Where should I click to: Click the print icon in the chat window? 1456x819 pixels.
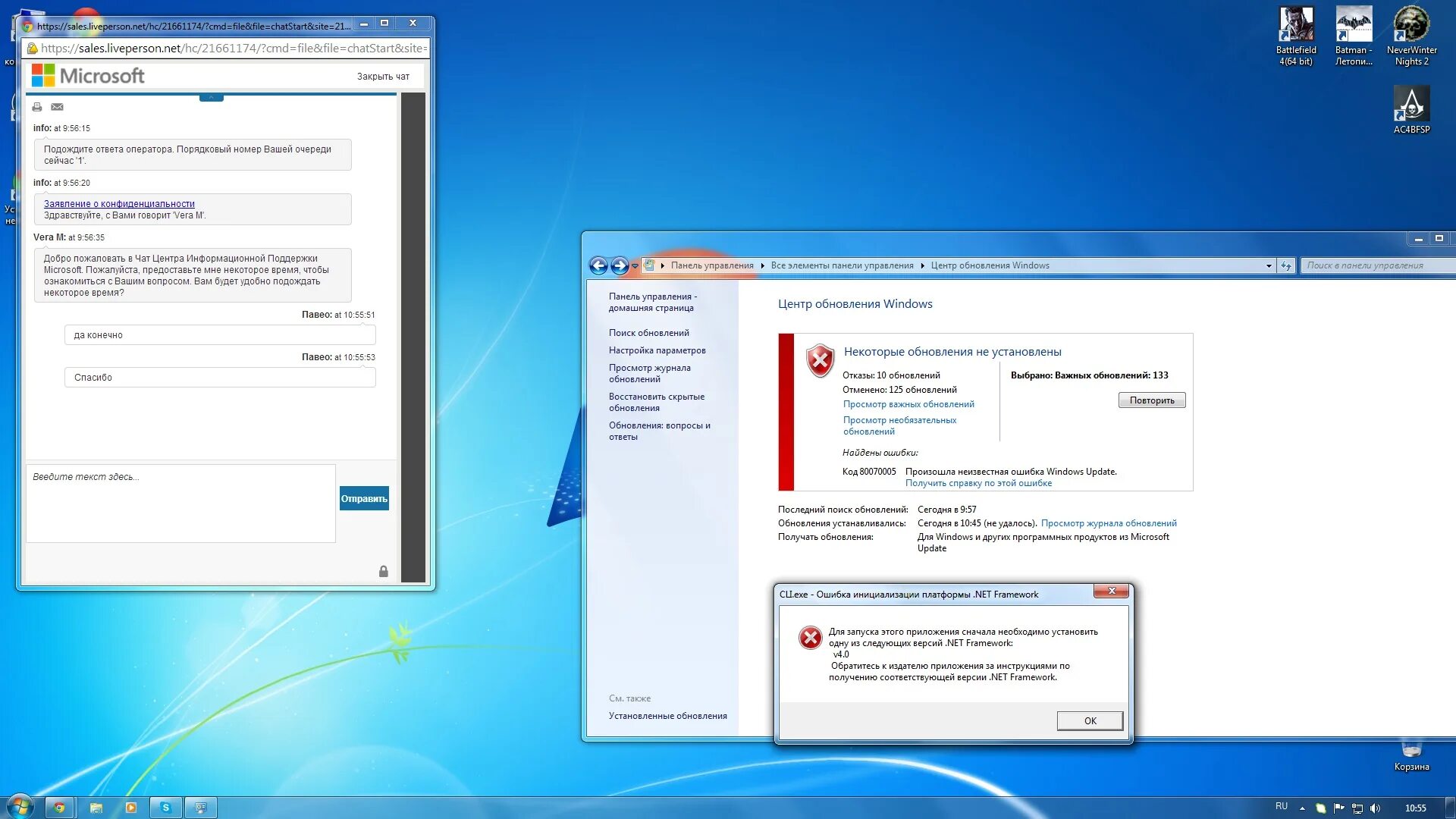point(36,107)
